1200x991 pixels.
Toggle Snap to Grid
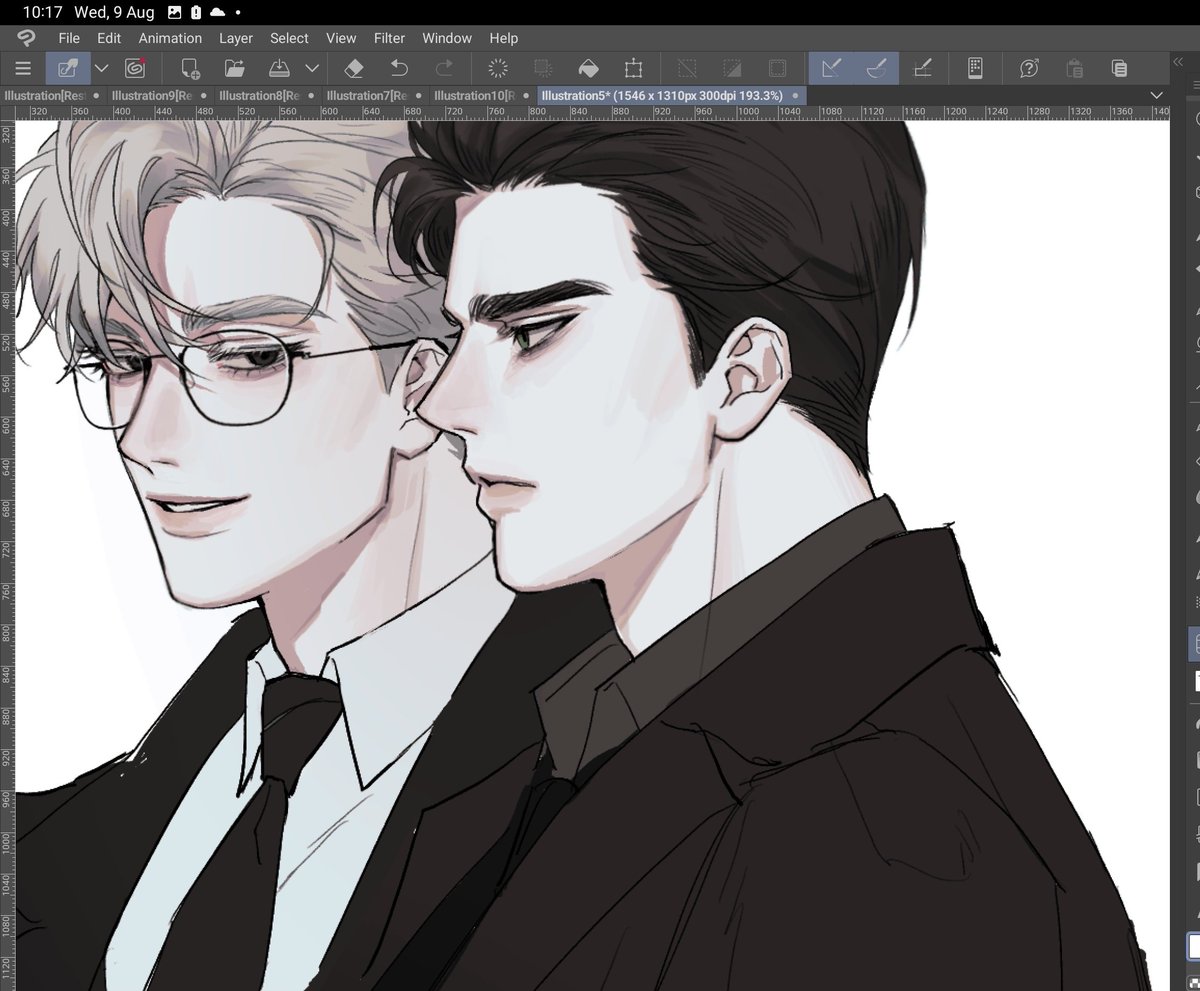coord(922,68)
